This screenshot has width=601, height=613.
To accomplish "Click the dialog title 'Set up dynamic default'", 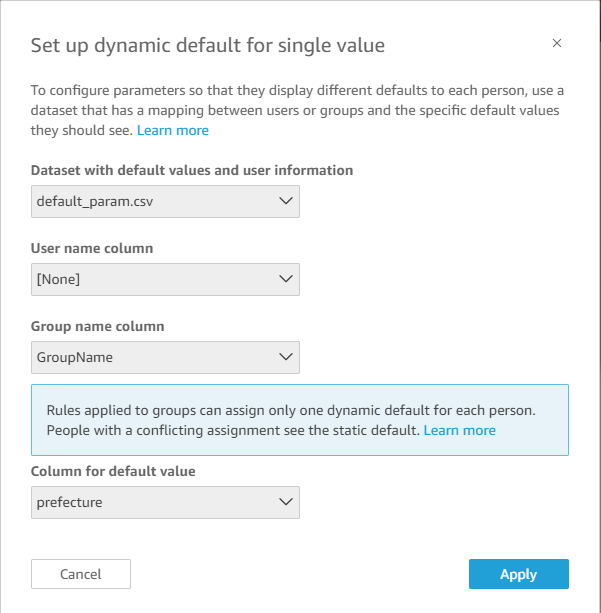I will 208,45.
